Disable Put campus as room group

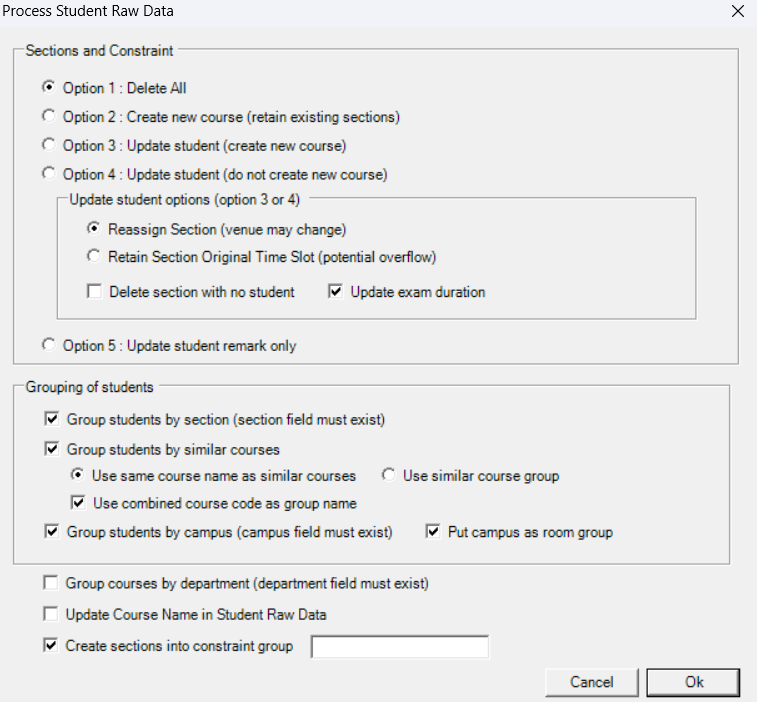[433, 532]
